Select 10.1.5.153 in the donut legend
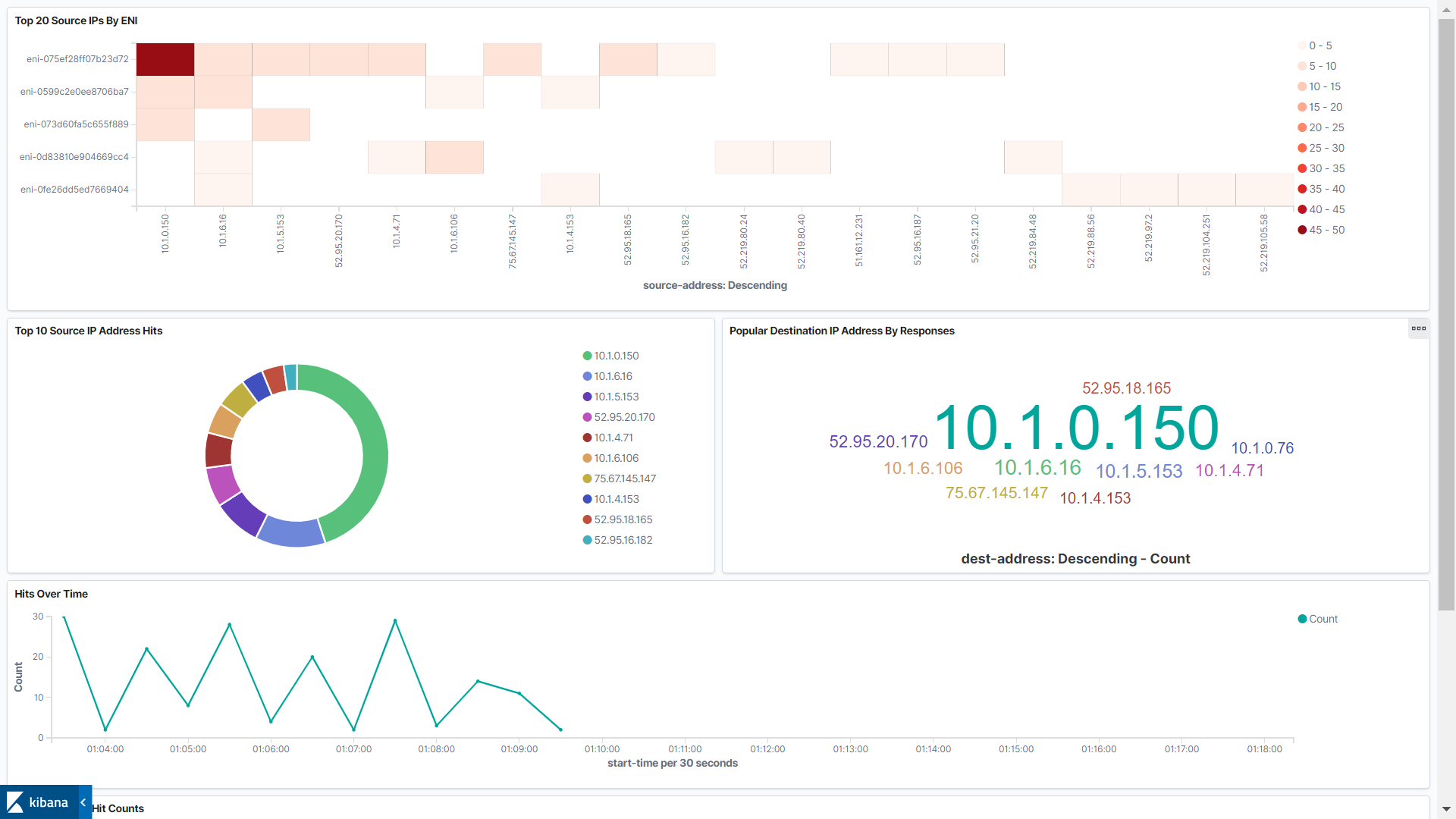Screen dimensions: 1456x819 610,397
